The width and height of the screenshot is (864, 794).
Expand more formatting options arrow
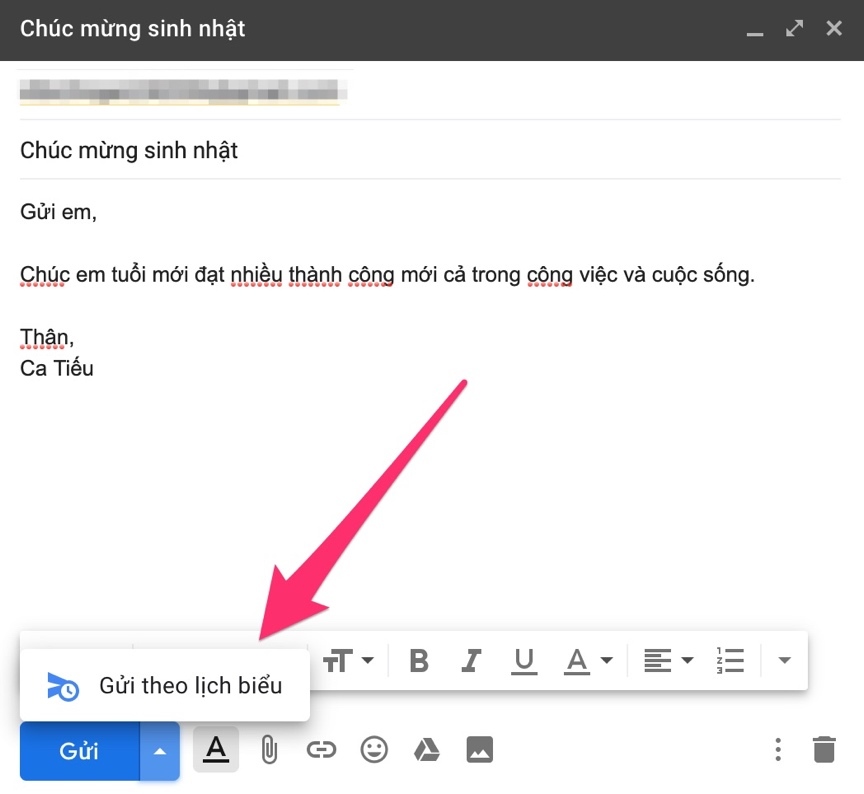click(784, 660)
